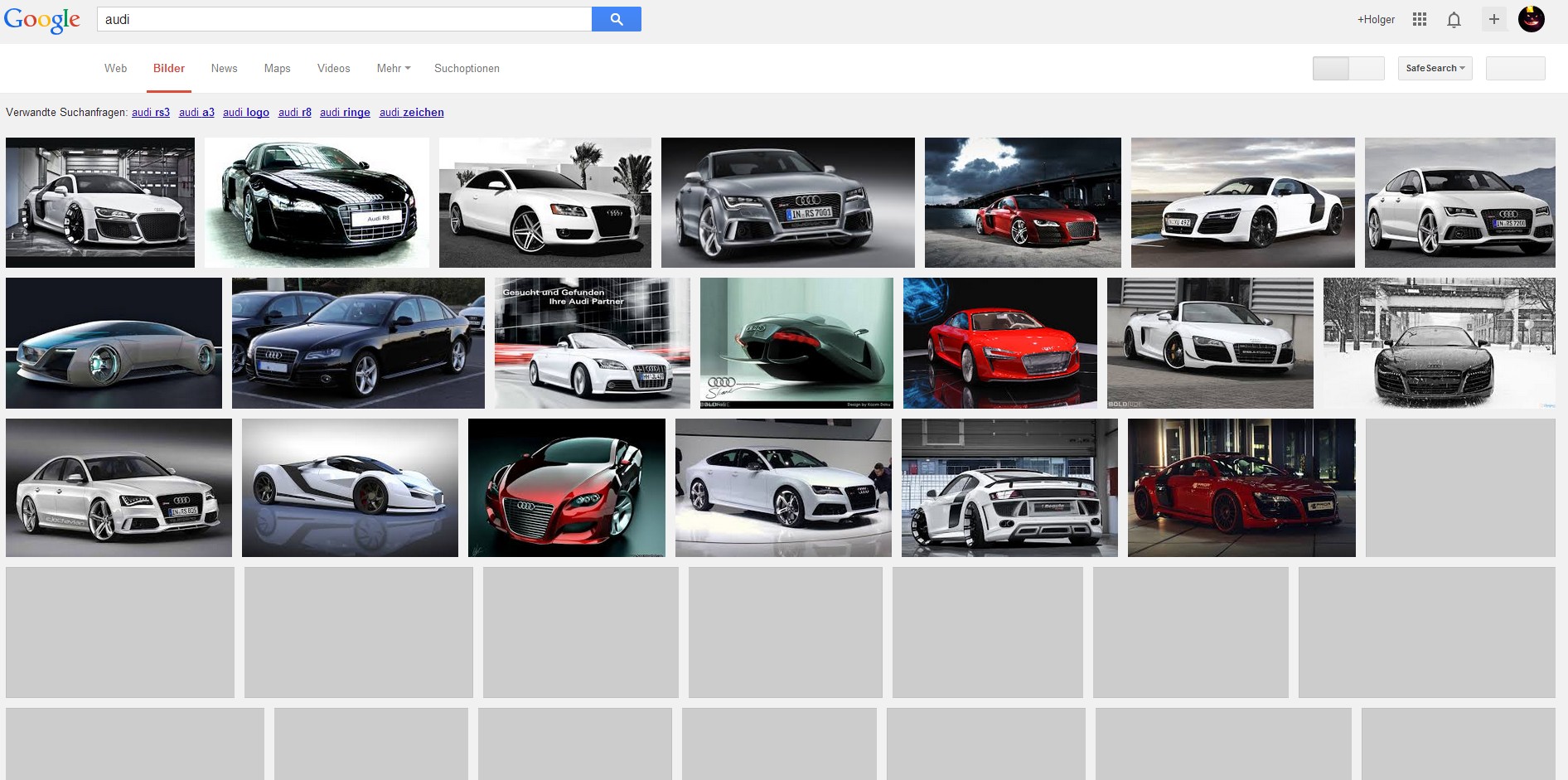
Task: Switch to the Web tab
Action: tap(115, 68)
